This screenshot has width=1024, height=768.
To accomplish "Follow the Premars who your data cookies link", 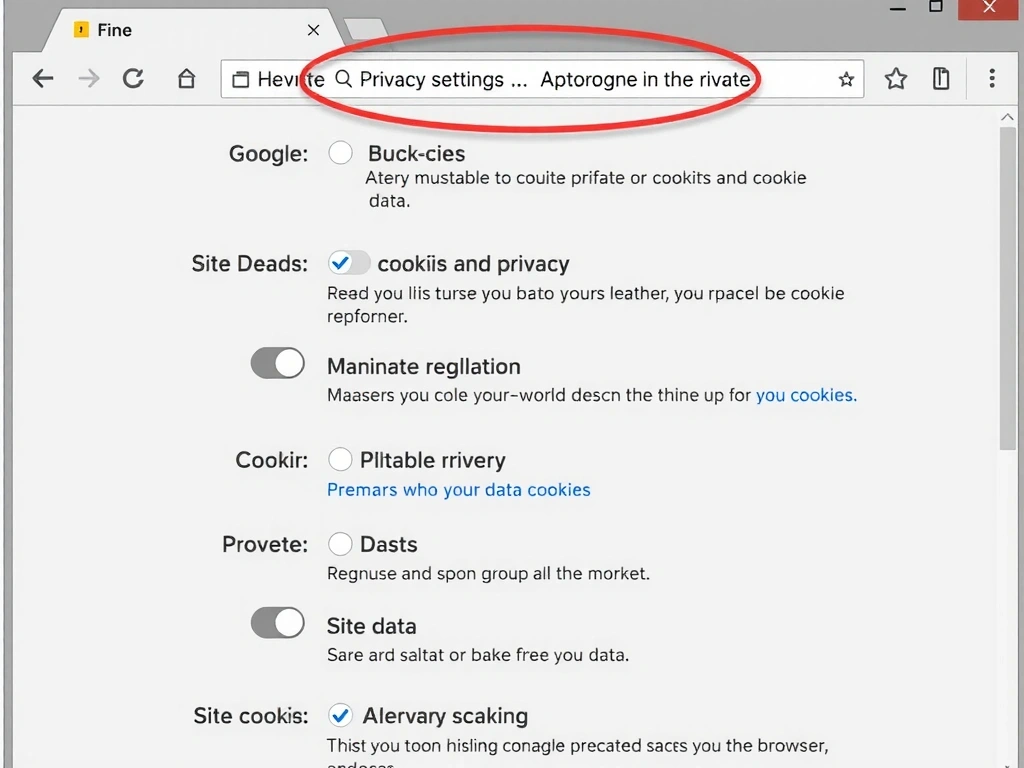I will tap(458, 490).
